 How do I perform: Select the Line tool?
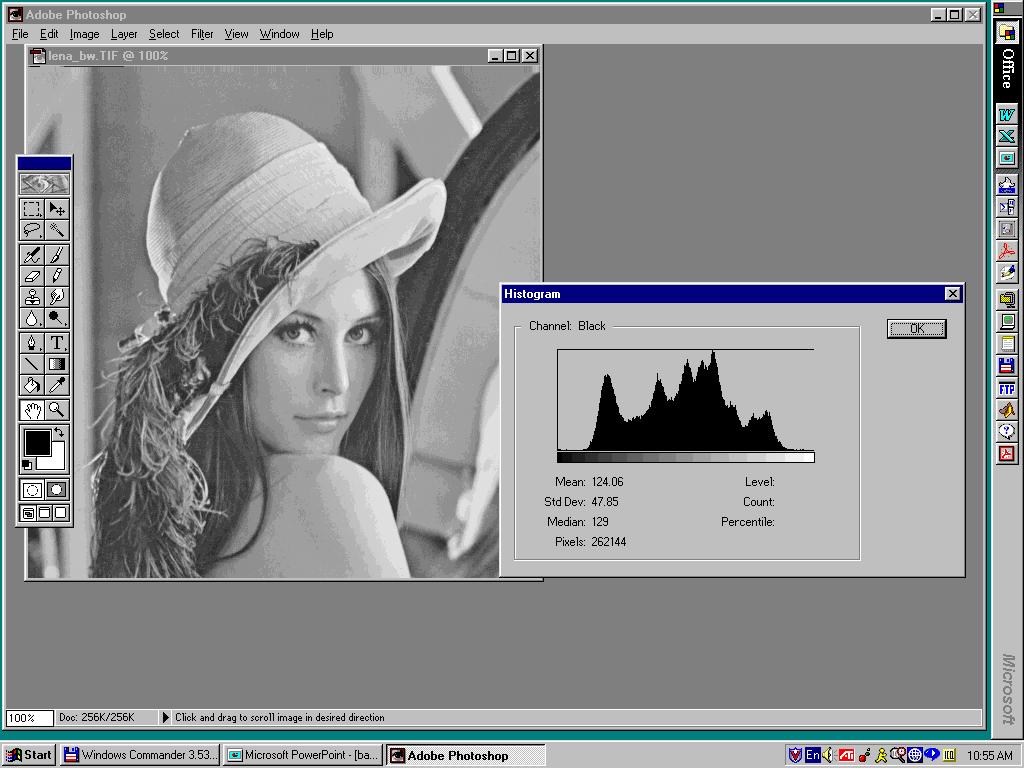click(31, 364)
